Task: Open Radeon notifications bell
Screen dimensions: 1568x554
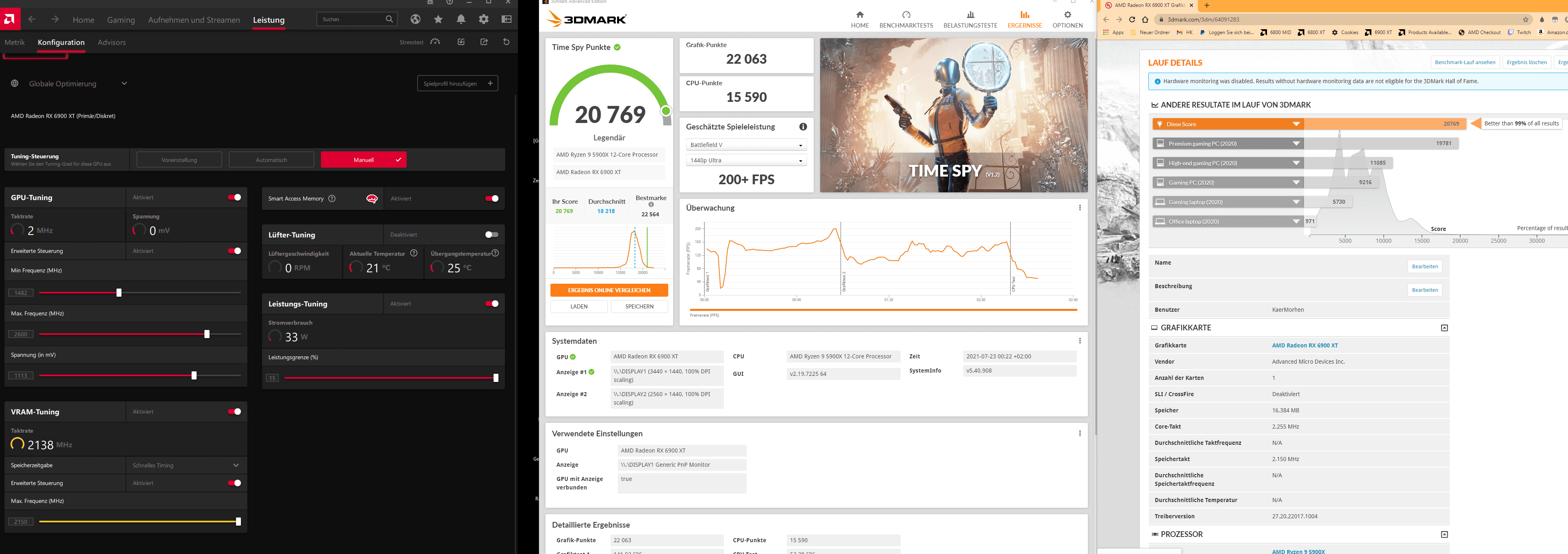Action: [461, 19]
